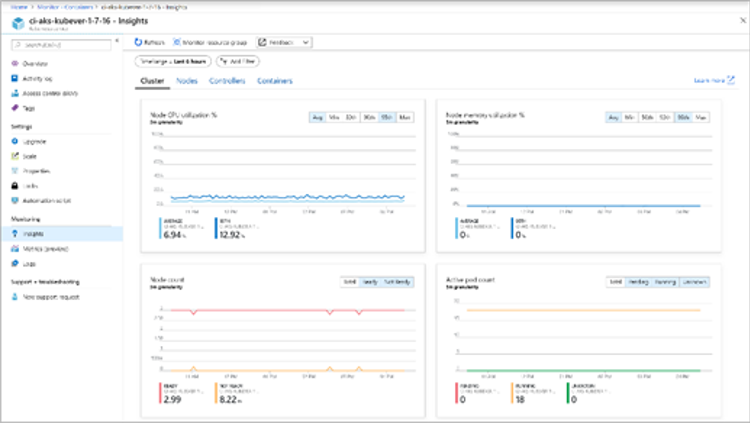
Task: Toggle 50th in Node memory utilization chart
Action: click(647, 117)
